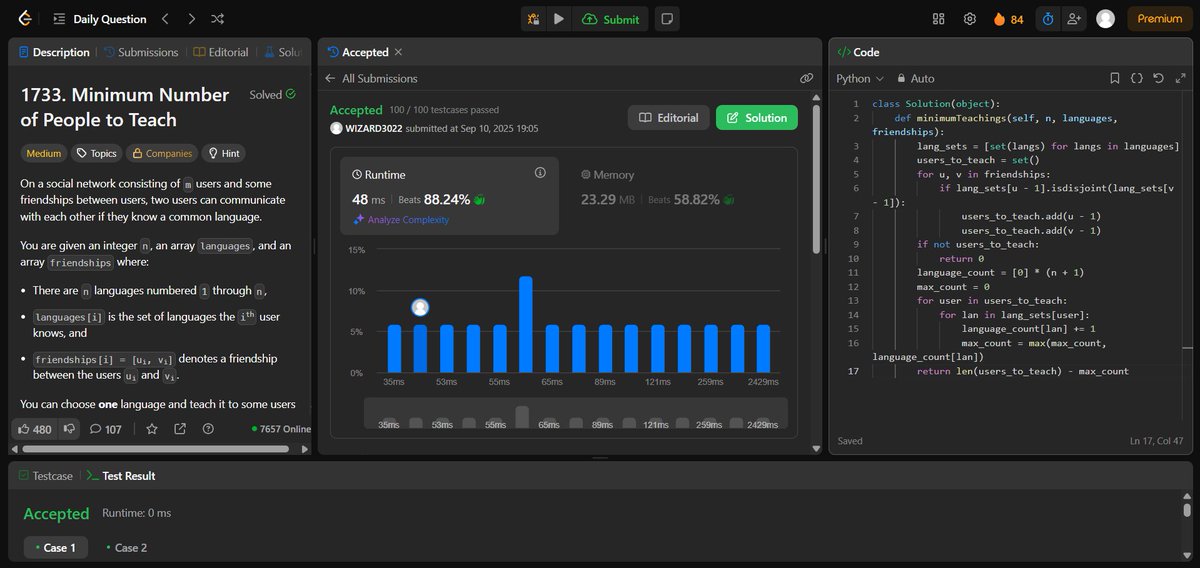Image resolution: width=1200 pixels, height=568 pixels.
Task: Pick a random question with shuffle icon
Action: (x=218, y=19)
